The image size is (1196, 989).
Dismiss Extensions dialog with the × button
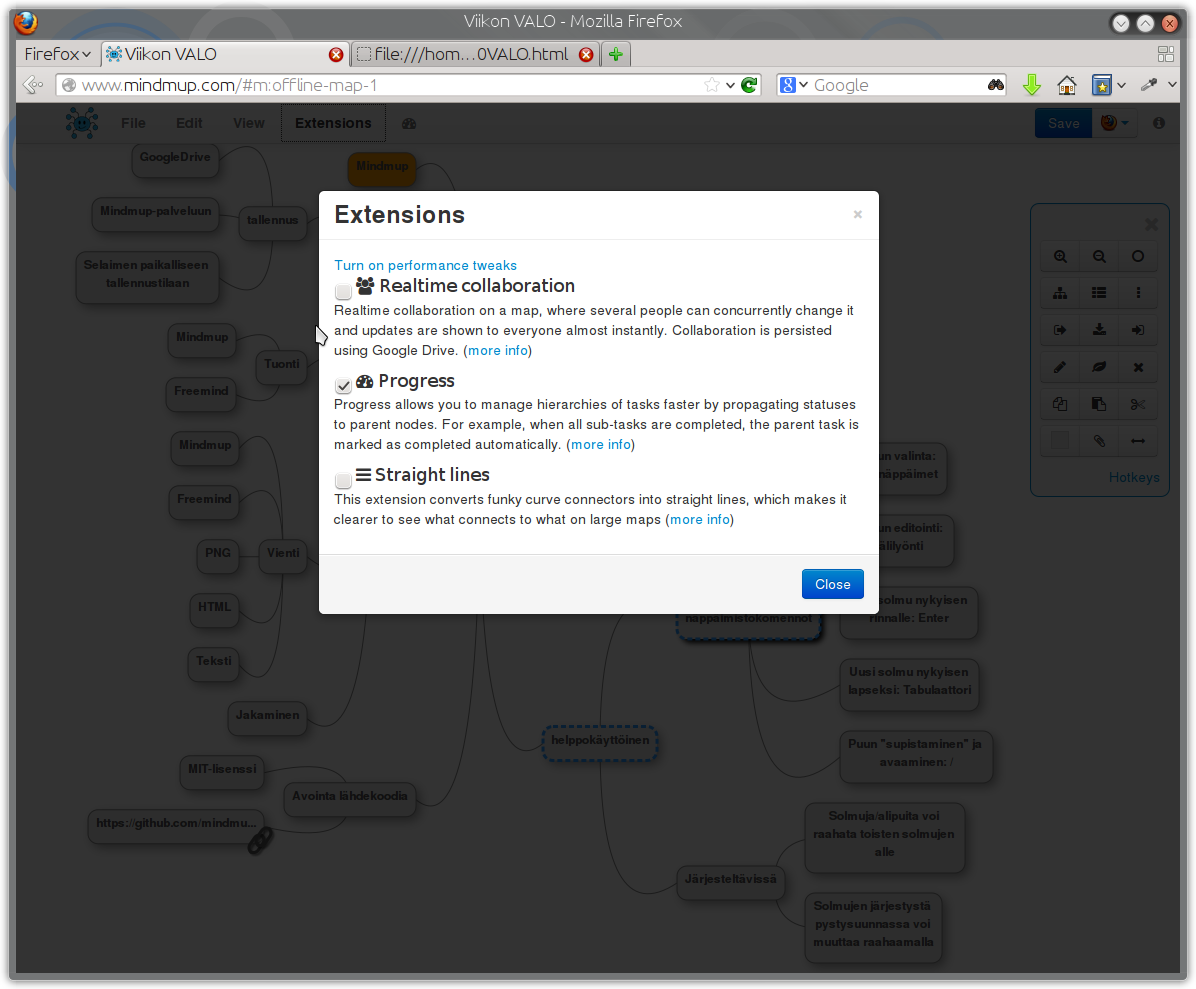[857, 214]
